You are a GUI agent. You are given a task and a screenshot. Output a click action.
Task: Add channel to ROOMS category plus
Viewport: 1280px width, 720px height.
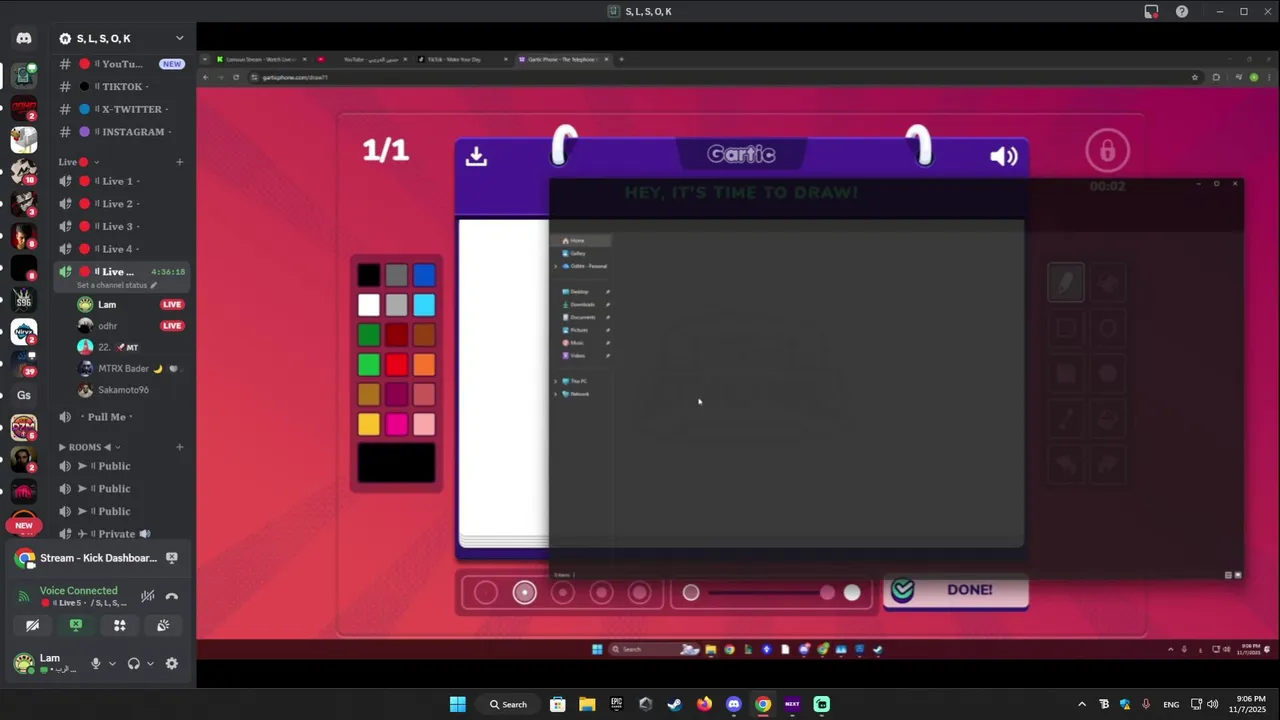tap(180, 447)
